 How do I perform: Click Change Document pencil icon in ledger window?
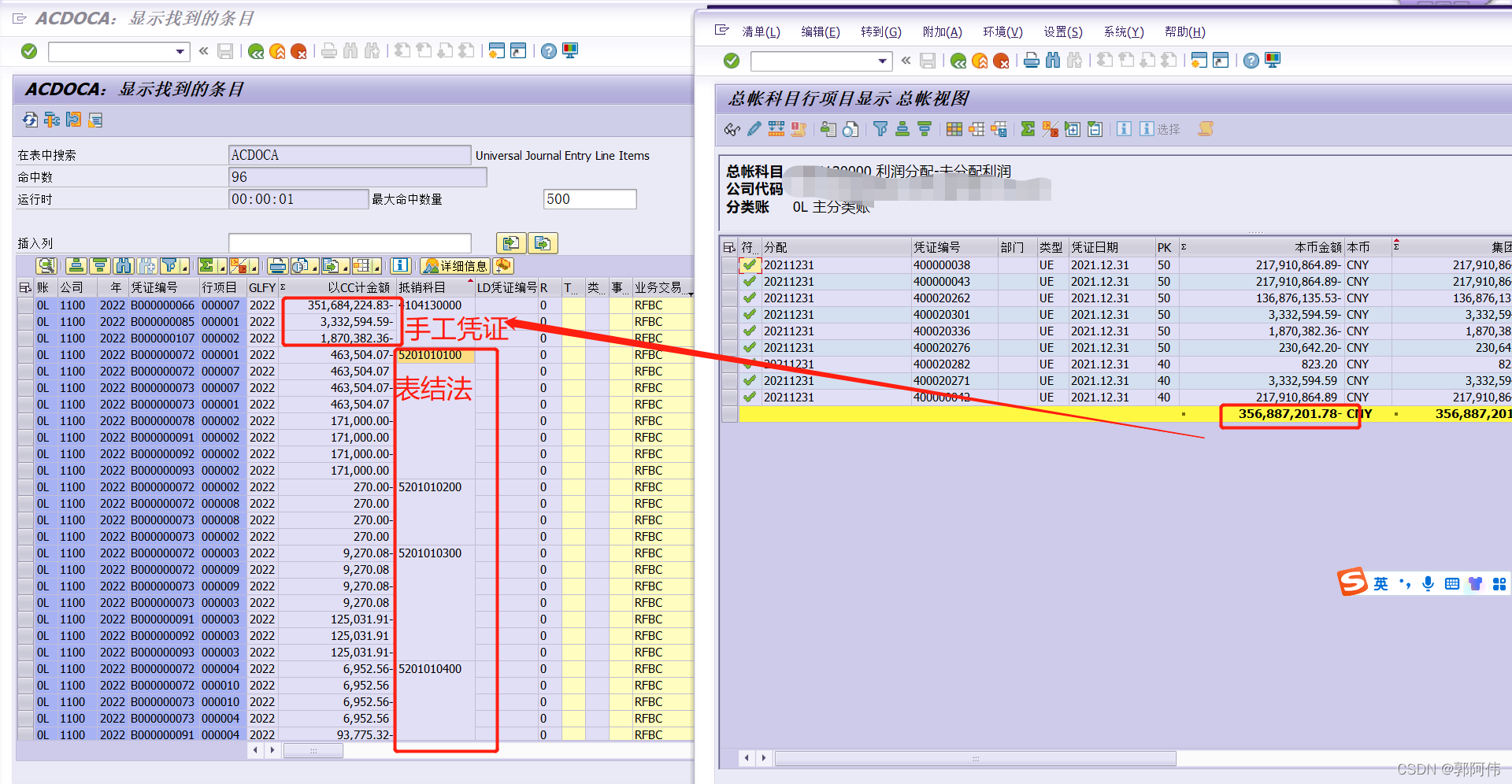tap(754, 129)
